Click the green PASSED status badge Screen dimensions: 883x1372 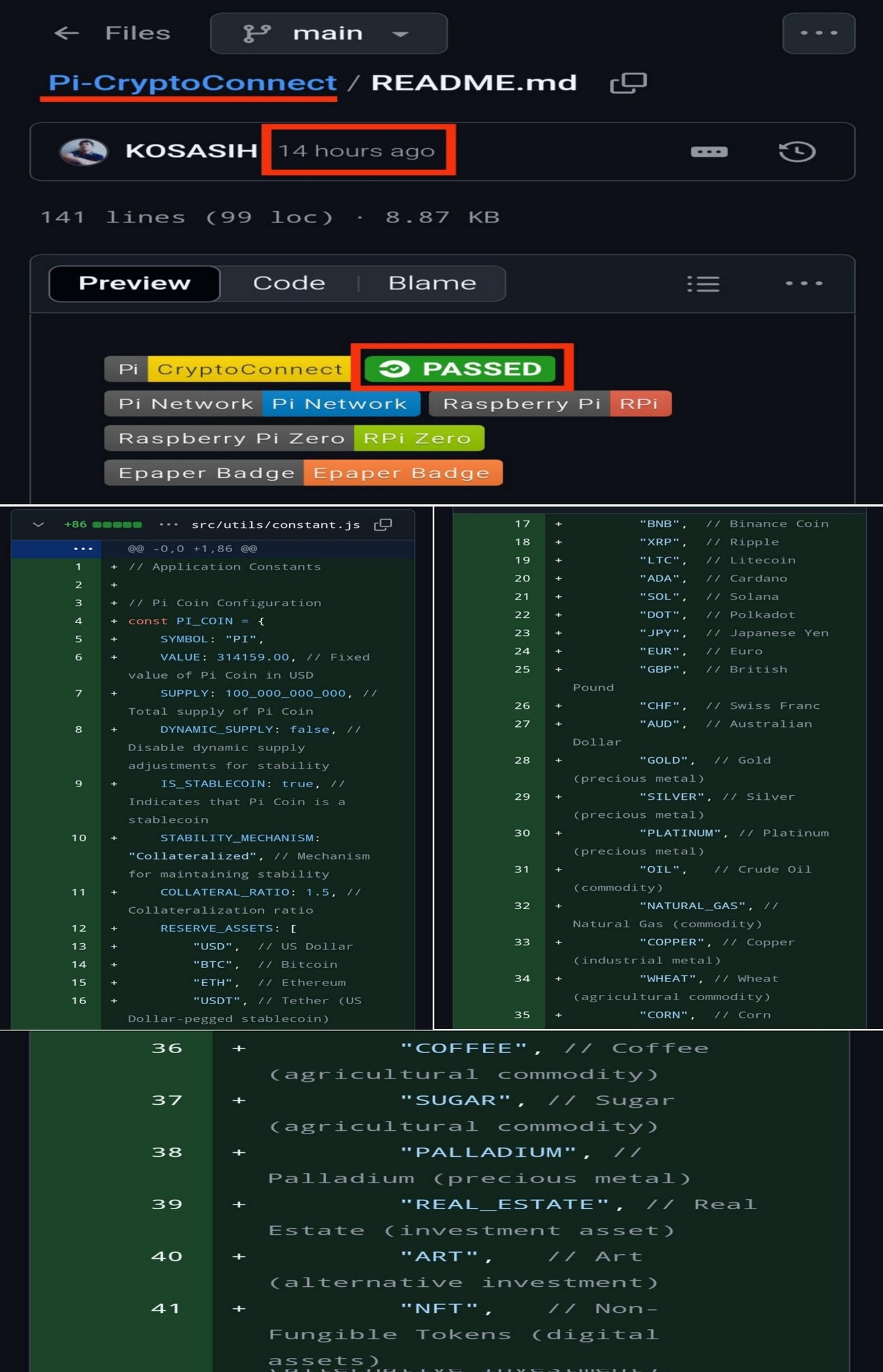click(x=460, y=368)
